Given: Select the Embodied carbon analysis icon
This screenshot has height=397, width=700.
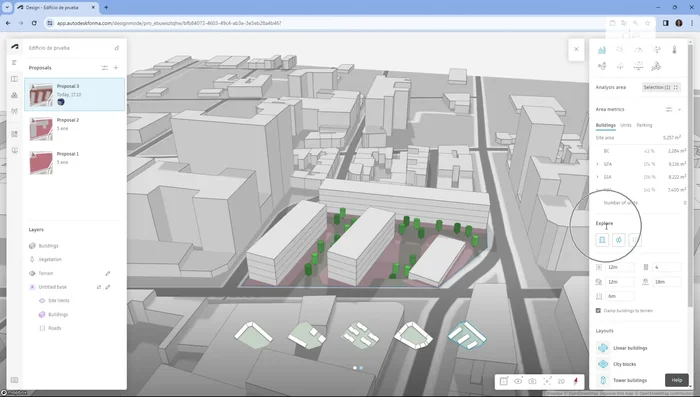Looking at the screenshot, I should (x=656, y=66).
